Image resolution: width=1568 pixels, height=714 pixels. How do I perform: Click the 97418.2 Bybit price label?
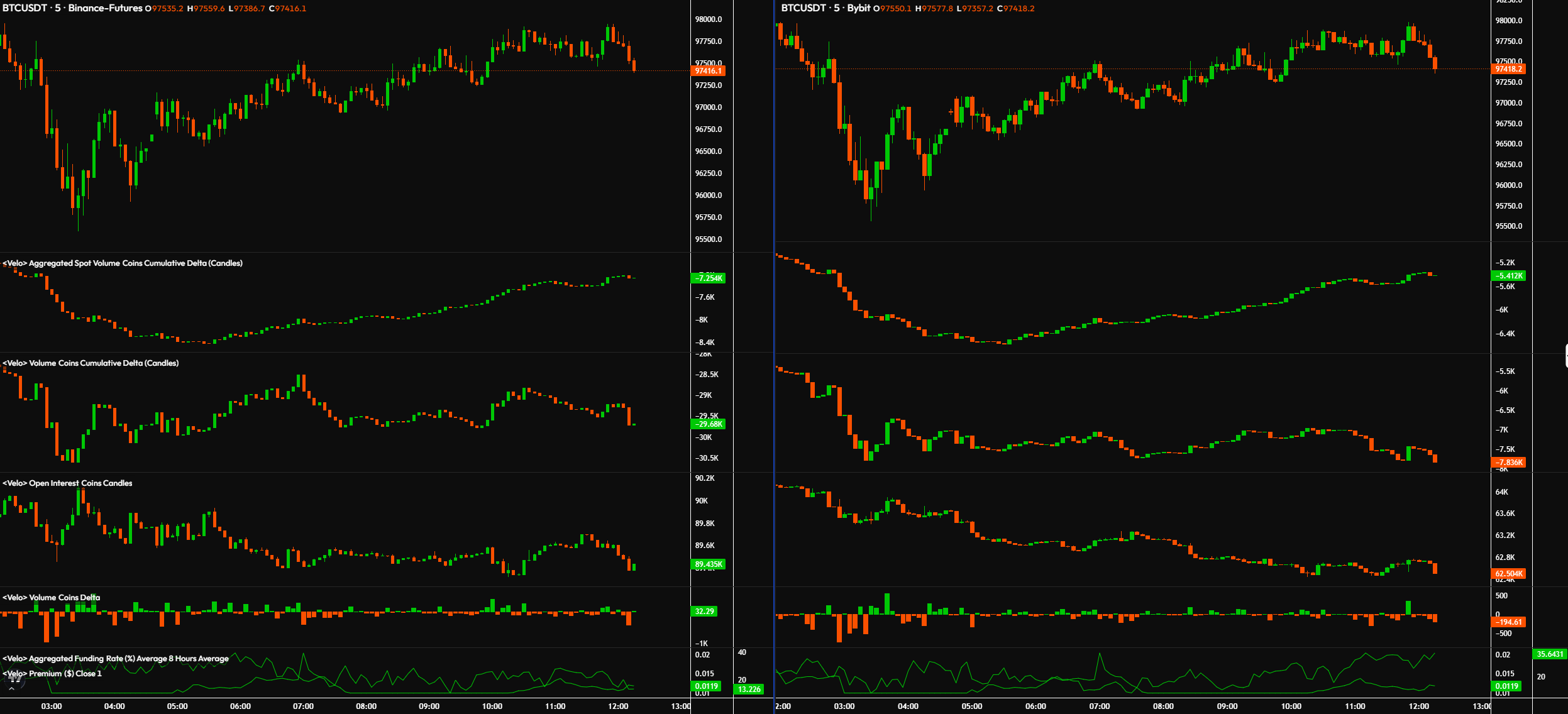[x=1508, y=69]
